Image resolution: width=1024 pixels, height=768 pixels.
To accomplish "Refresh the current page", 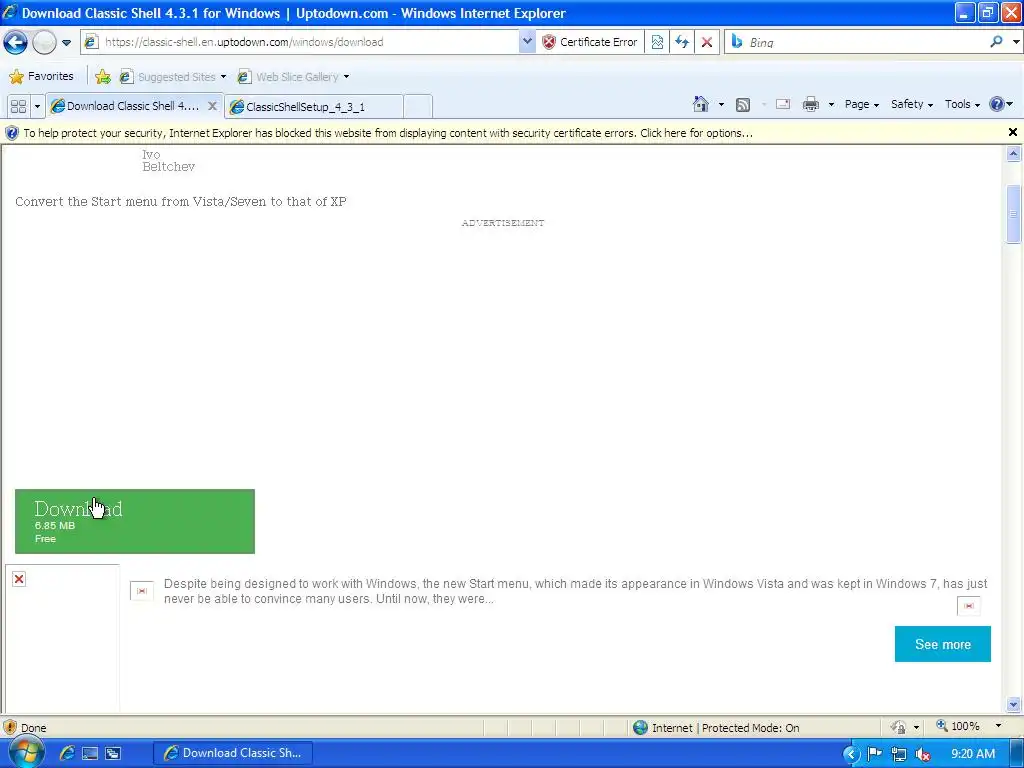I will 682,42.
